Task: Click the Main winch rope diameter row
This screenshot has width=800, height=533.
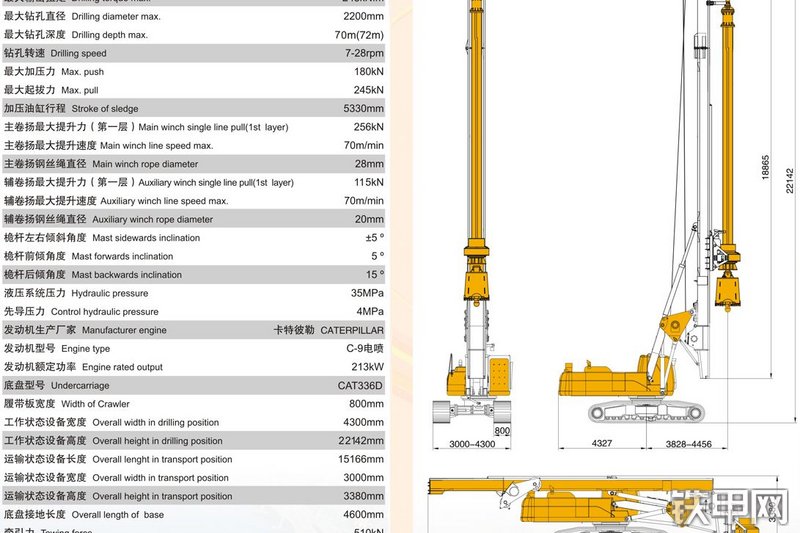Action: click(x=193, y=164)
